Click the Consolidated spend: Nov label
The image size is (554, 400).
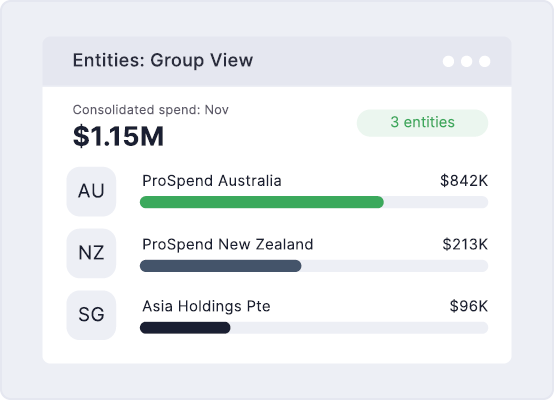click(151, 110)
